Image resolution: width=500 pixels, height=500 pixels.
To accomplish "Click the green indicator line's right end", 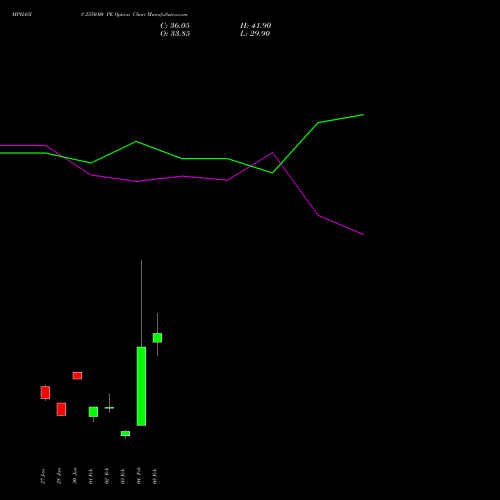I will click(363, 115).
